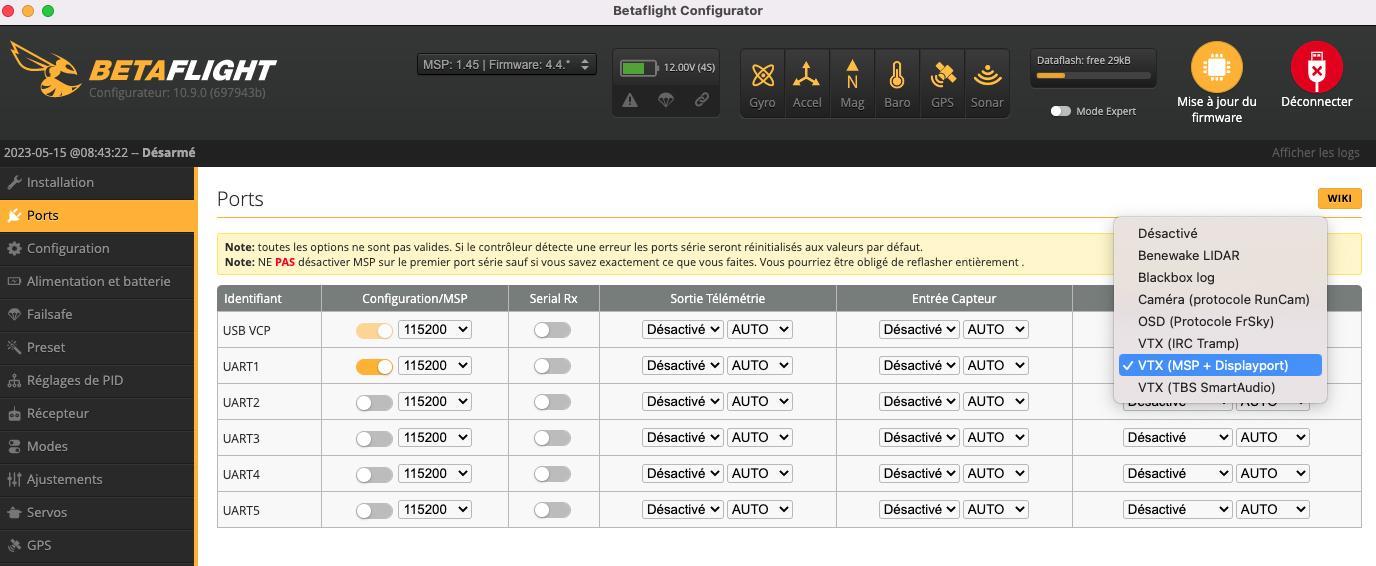Open the Ajustements tab

pyautogui.click(x=97, y=479)
